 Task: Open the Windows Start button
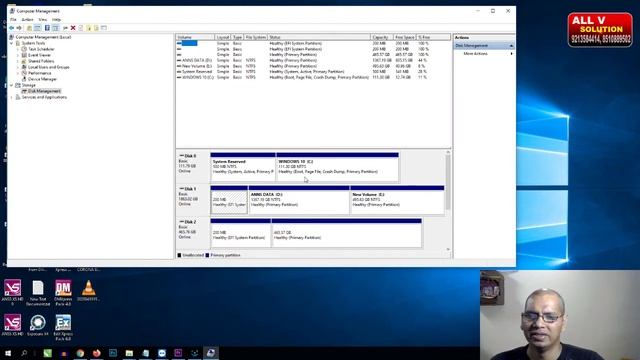(8, 353)
